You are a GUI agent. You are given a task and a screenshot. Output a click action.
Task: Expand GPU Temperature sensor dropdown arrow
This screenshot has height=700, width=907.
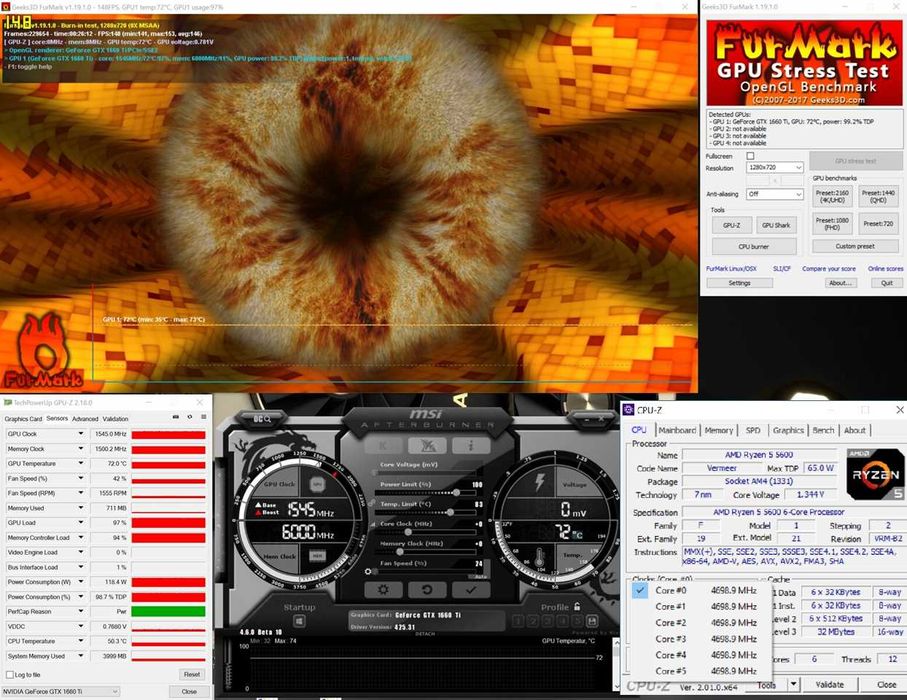coord(80,463)
